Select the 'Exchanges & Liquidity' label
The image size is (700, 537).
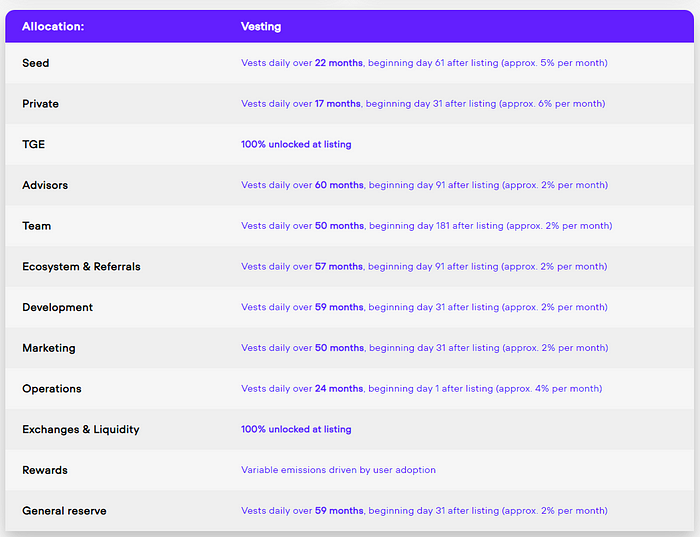(81, 429)
